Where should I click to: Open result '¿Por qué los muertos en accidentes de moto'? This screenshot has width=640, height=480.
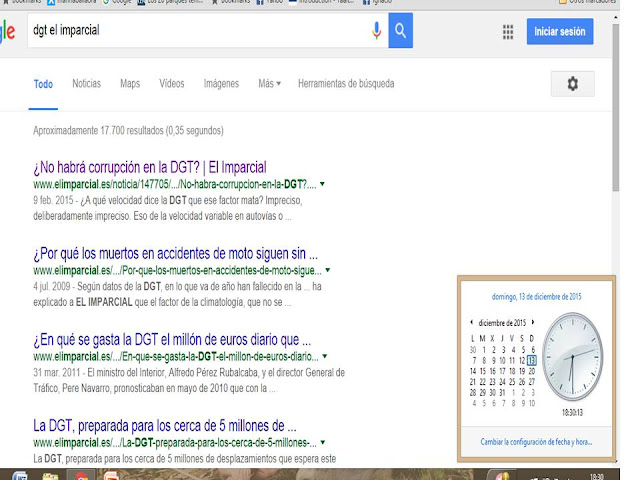pyautogui.click(x=176, y=253)
